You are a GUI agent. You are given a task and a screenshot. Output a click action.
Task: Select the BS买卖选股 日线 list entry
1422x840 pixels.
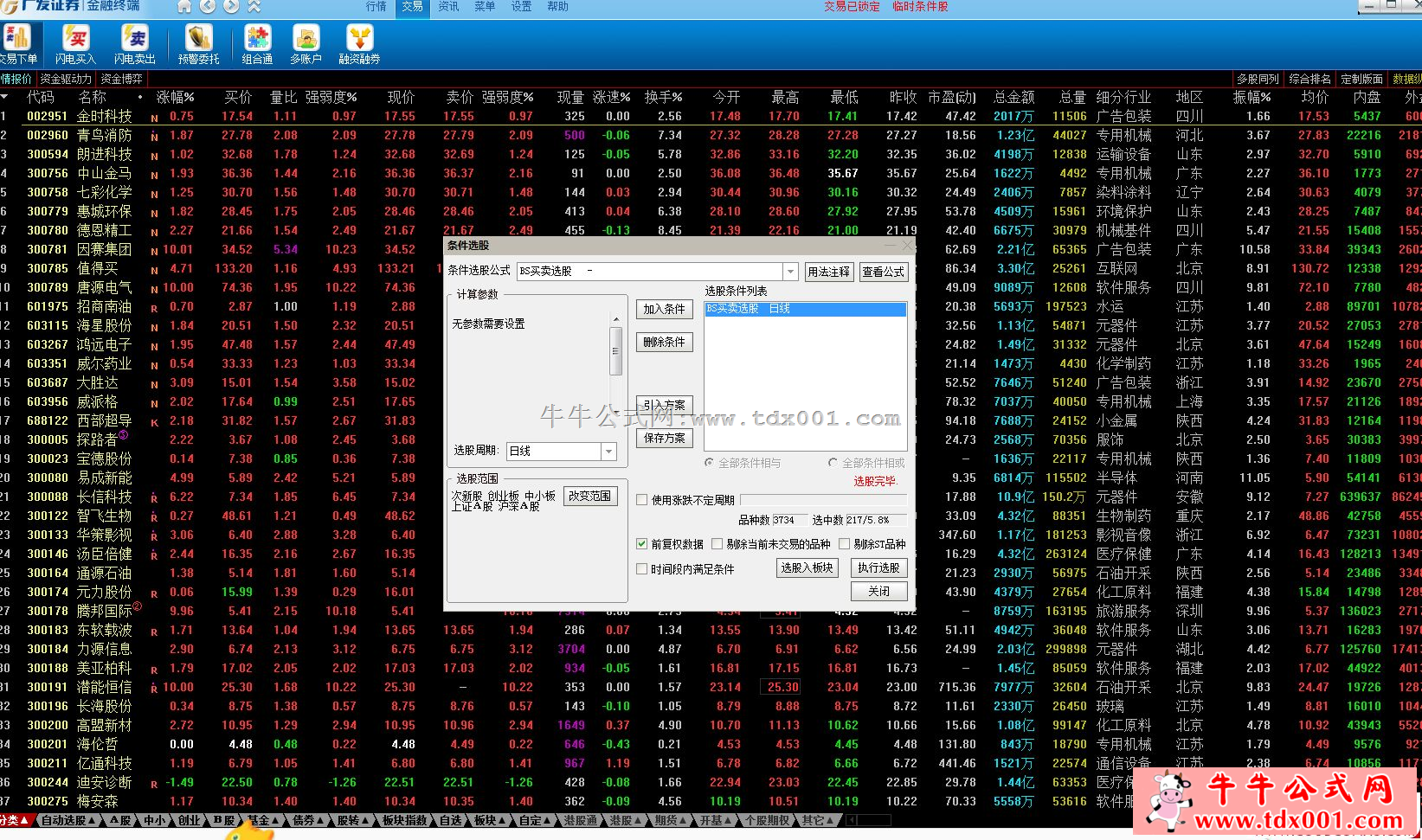click(805, 309)
